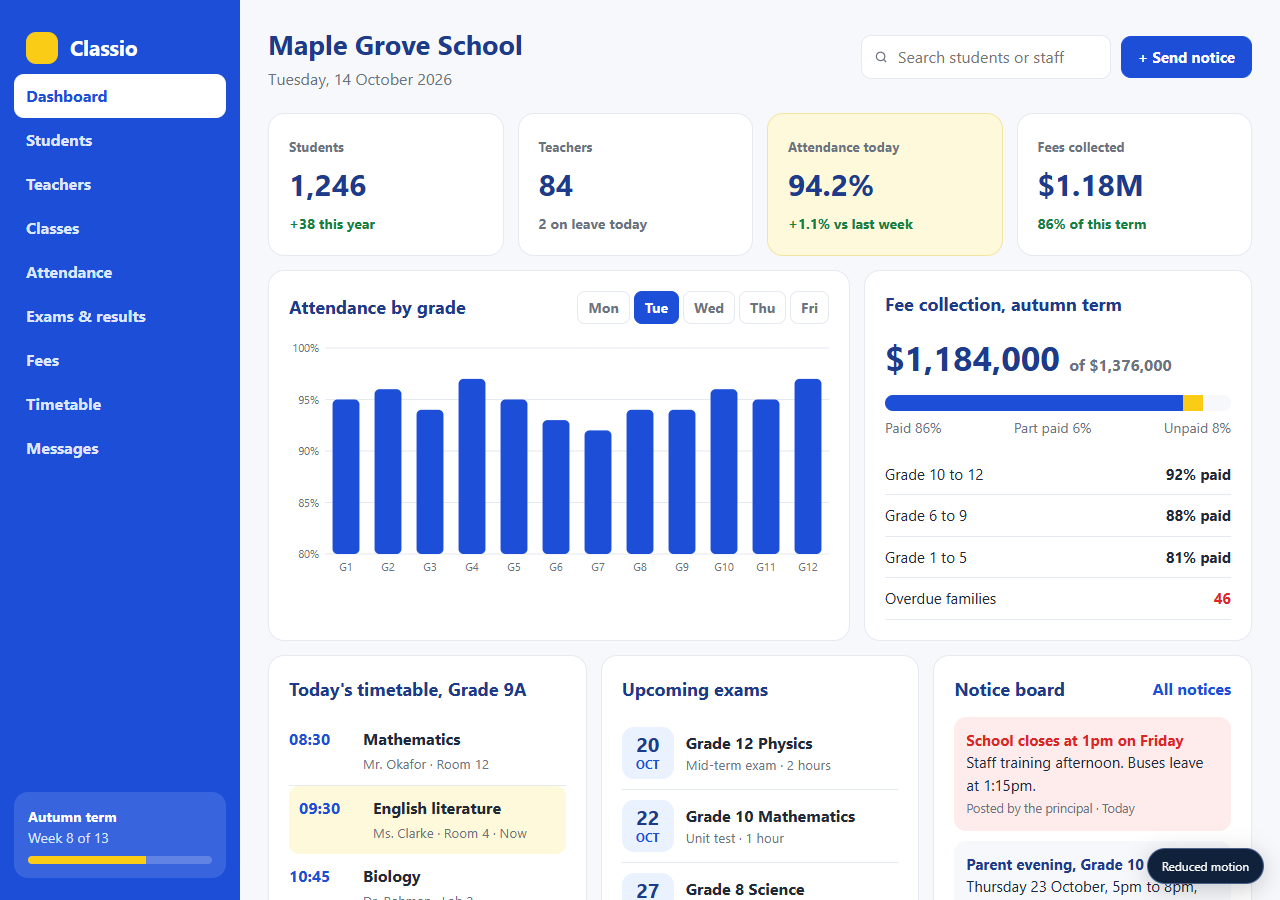This screenshot has height=900, width=1280.
Task: Switch attendance chart to Thu
Action: pos(763,308)
